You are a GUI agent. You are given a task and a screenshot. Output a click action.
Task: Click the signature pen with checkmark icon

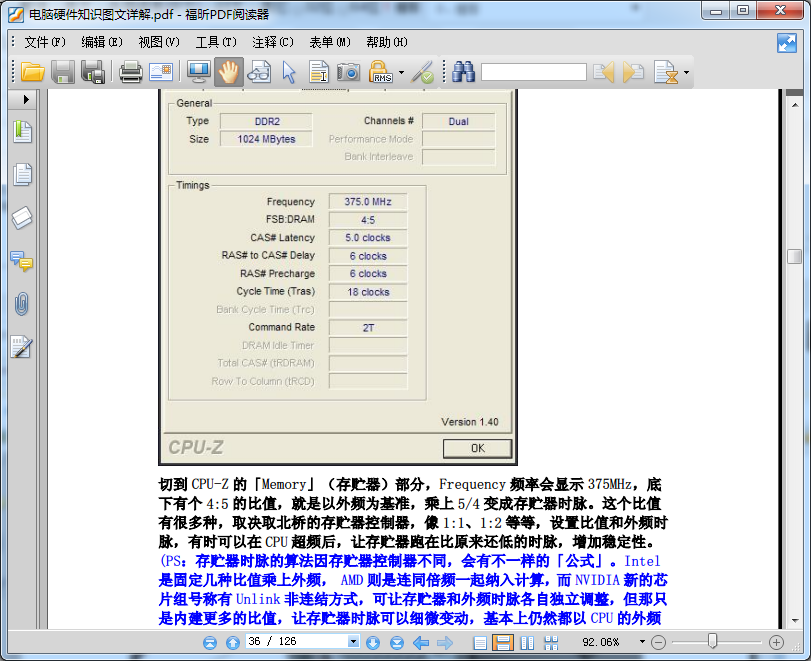422,72
